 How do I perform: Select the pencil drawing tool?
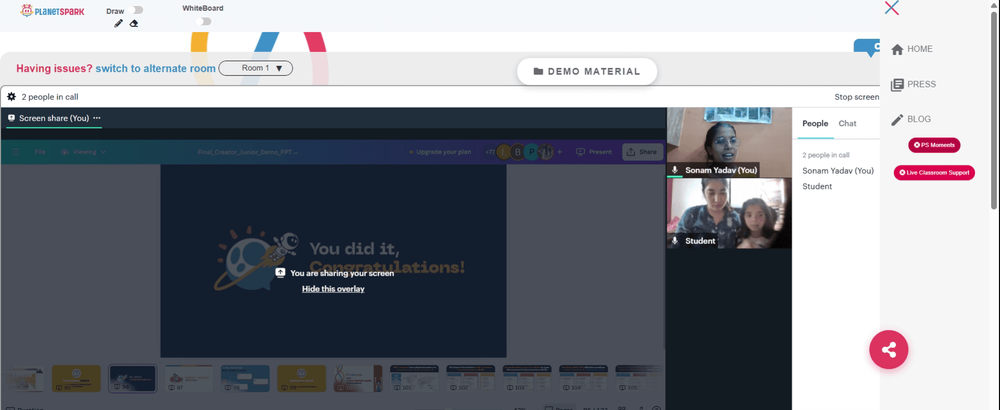pyautogui.click(x=118, y=24)
